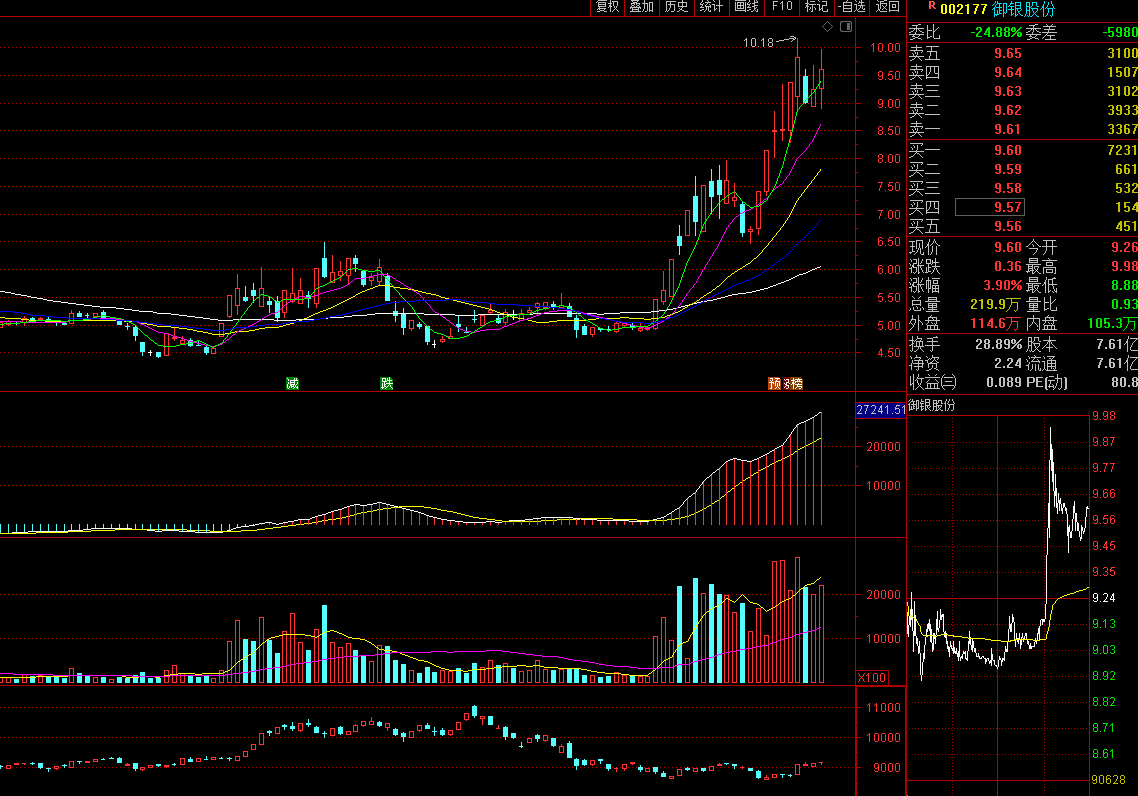
Task: Click the 90628 value under intraday chart
Action: tap(1109, 780)
